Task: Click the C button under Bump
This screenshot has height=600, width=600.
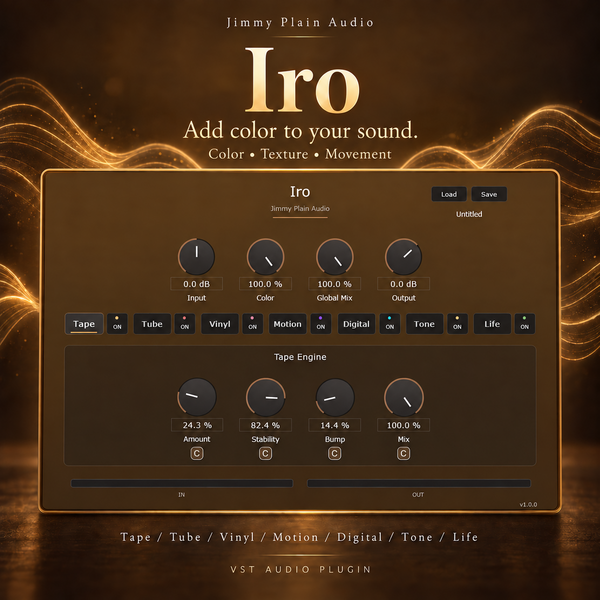Action: point(334,453)
